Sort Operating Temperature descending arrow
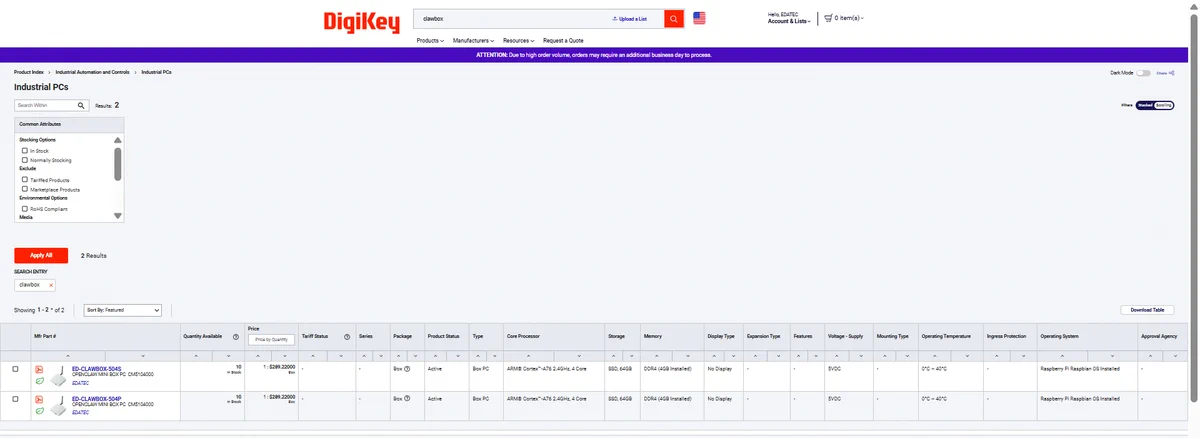The width and height of the screenshot is (1200, 438). (x=968, y=356)
